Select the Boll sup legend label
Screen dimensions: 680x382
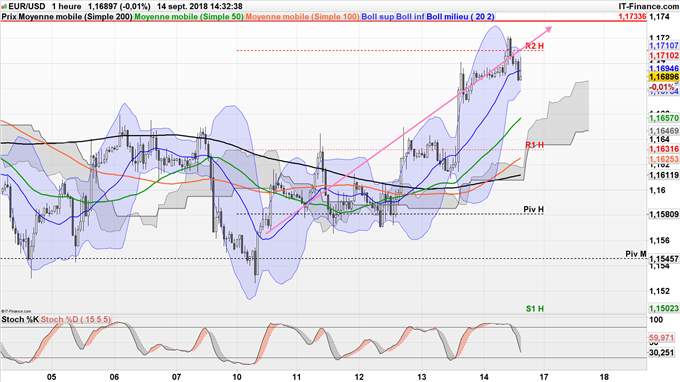(378, 16)
